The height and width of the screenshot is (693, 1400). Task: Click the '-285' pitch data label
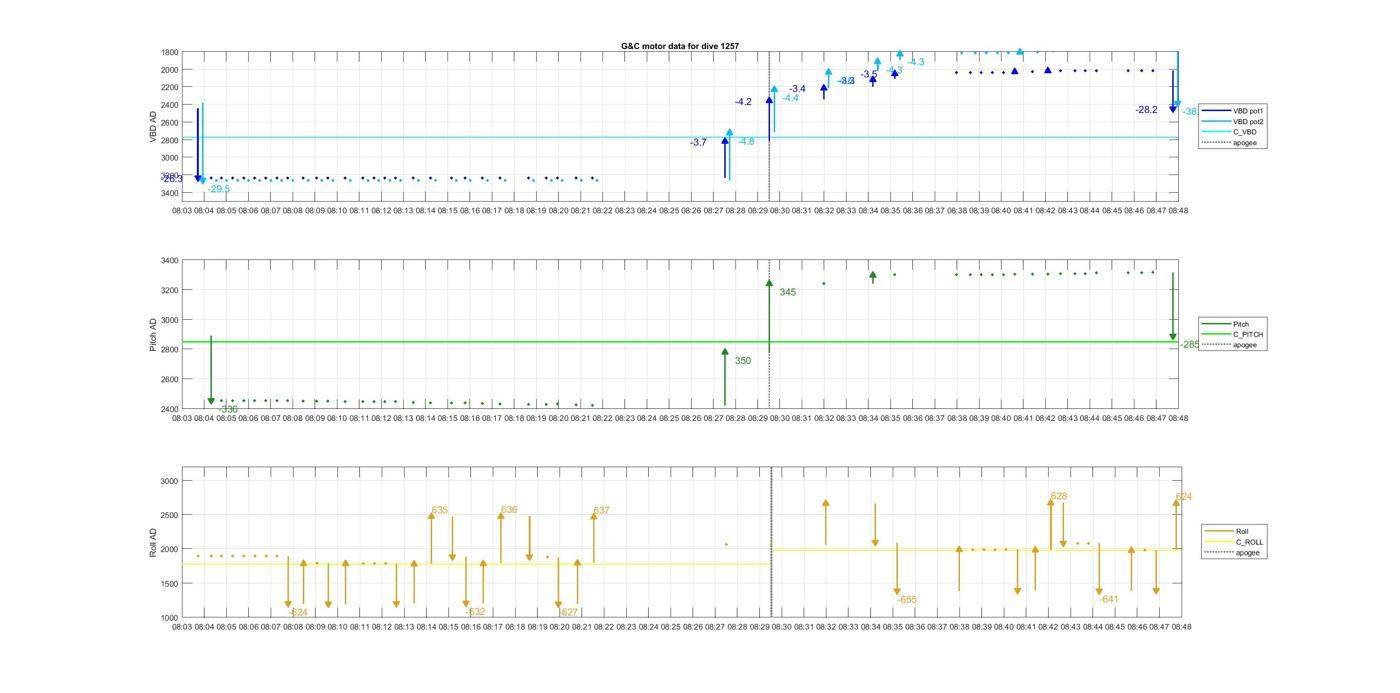(1189, 344)
